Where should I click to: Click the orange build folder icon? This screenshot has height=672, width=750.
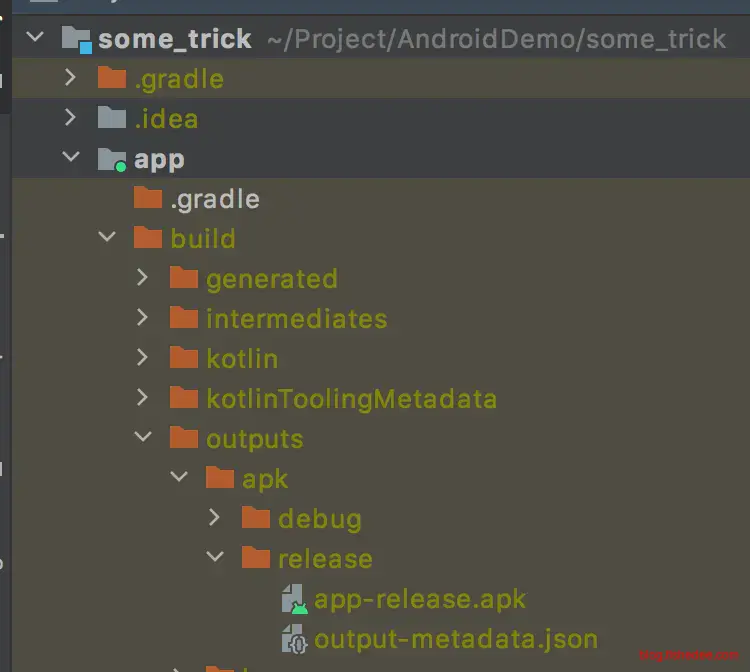click(x=148, y=239)
